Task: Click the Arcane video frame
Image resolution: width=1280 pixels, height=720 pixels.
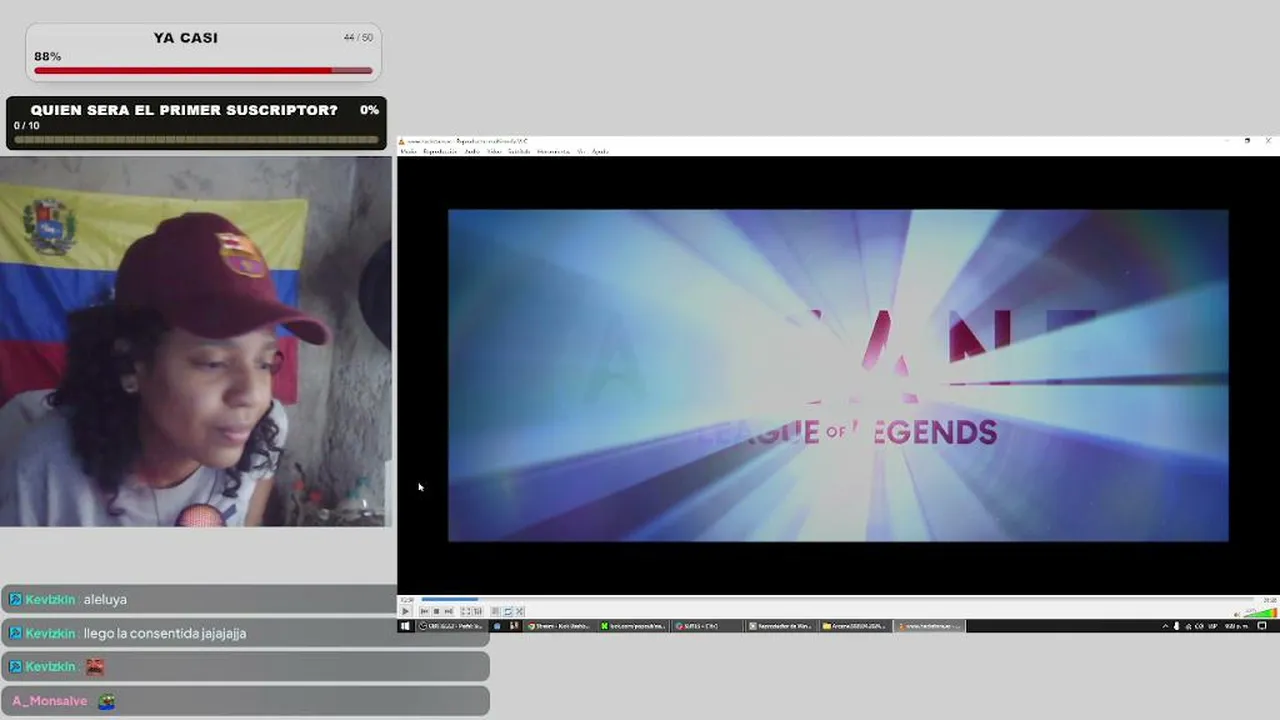Action: [x=838, y=375]
